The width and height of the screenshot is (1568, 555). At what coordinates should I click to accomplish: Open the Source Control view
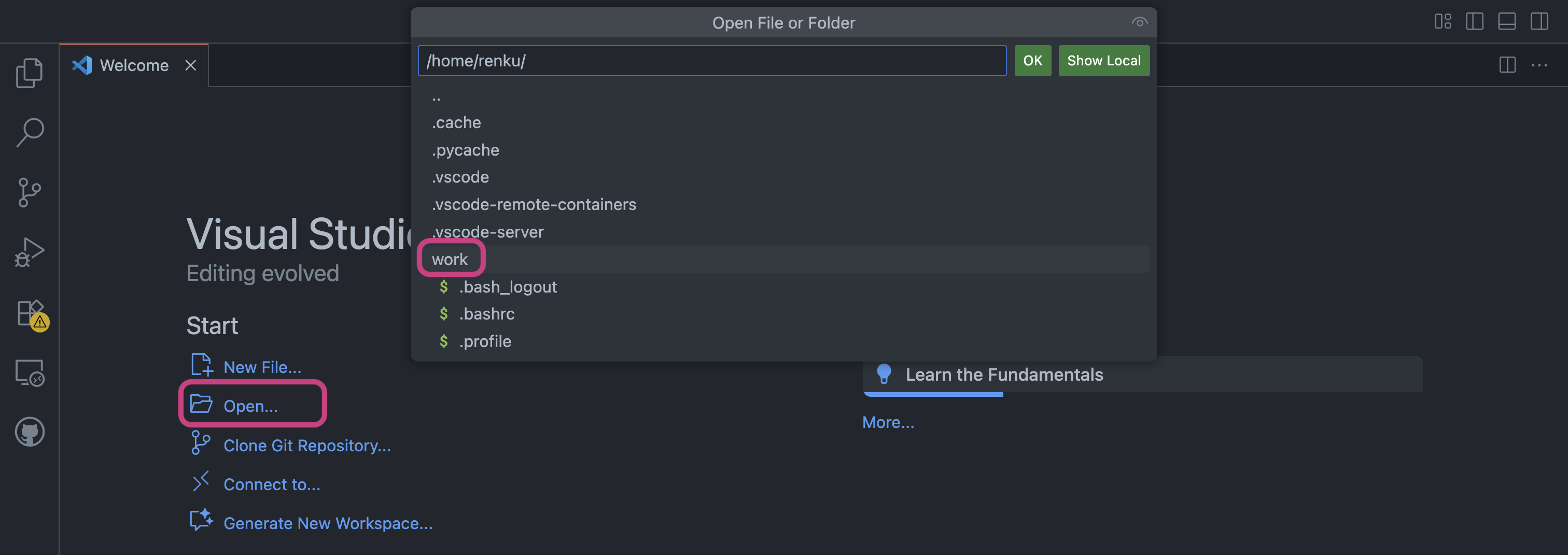[29, 192]
